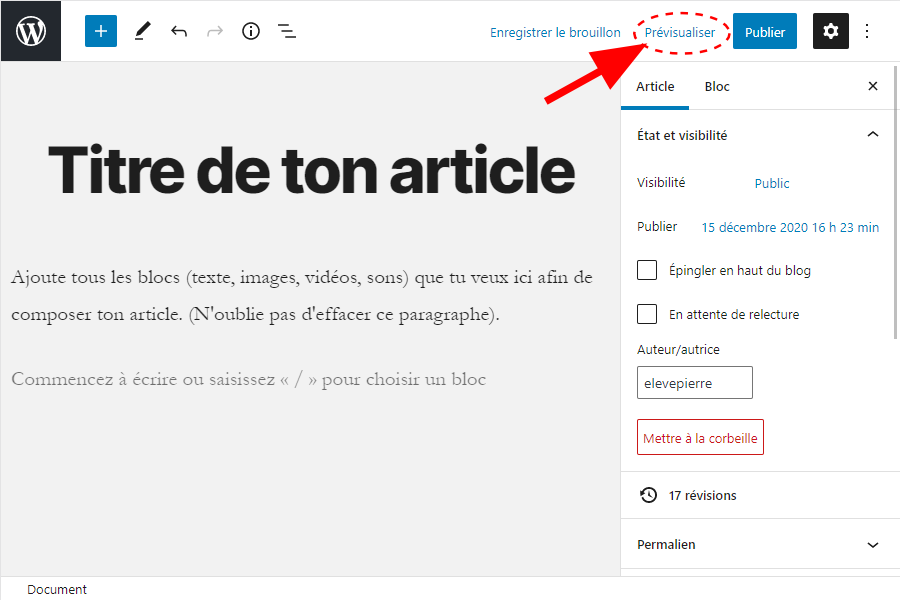Check "Épingler en haut du blog"
Screen dimensions: 900x600
(647, 270)
